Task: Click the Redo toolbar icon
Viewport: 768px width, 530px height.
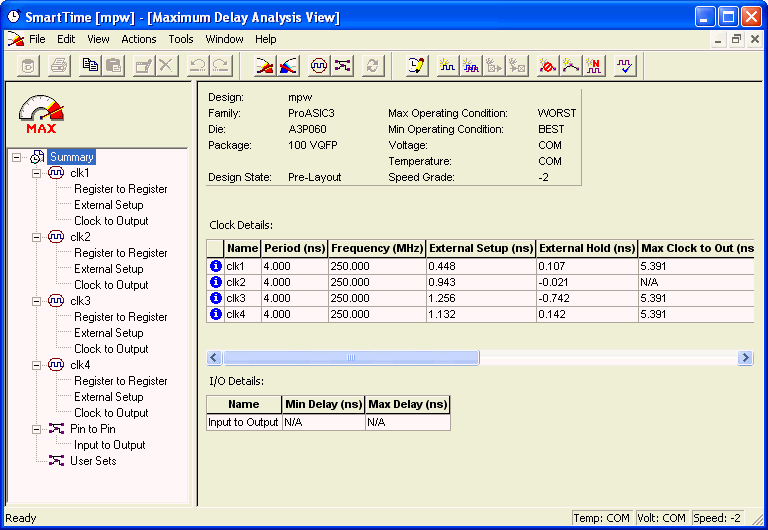Action: tap(221, 66)
